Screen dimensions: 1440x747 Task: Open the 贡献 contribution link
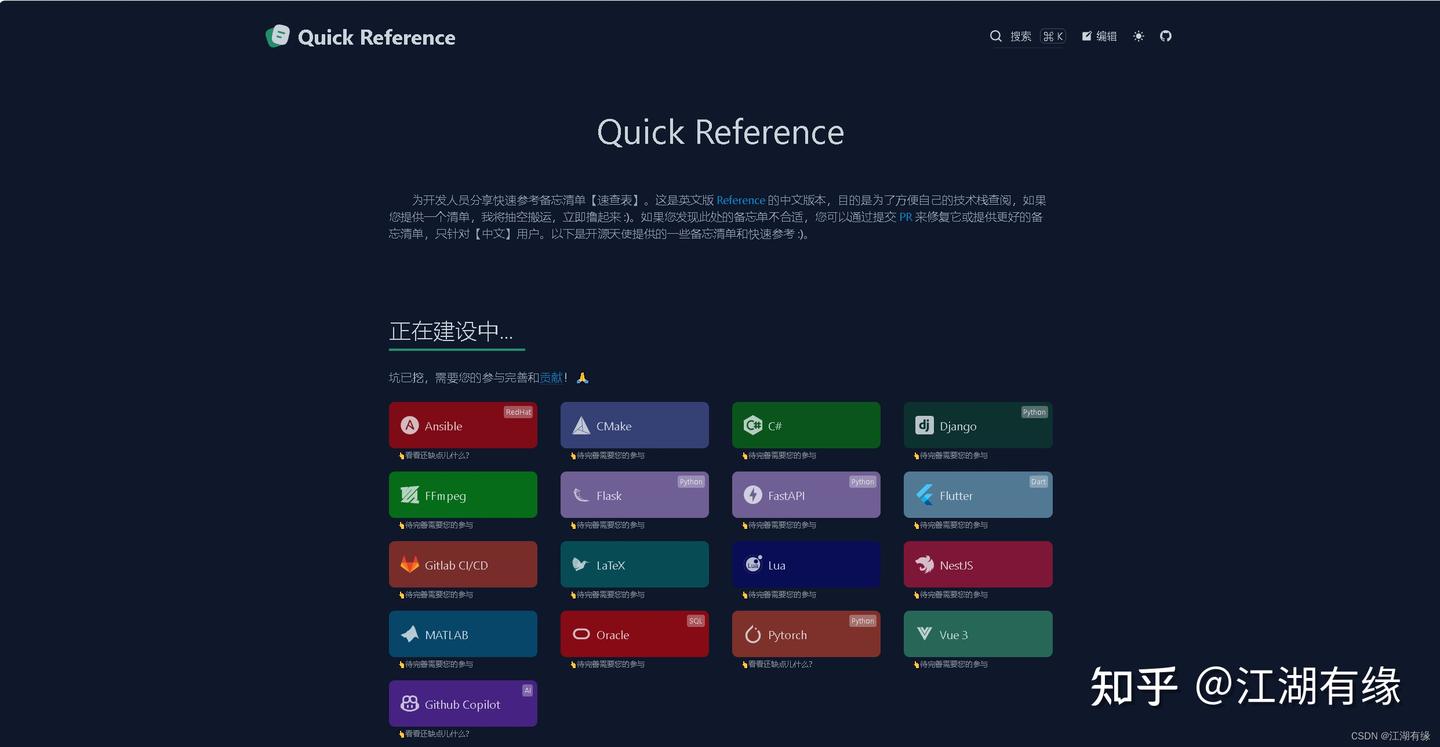point(551,377)
